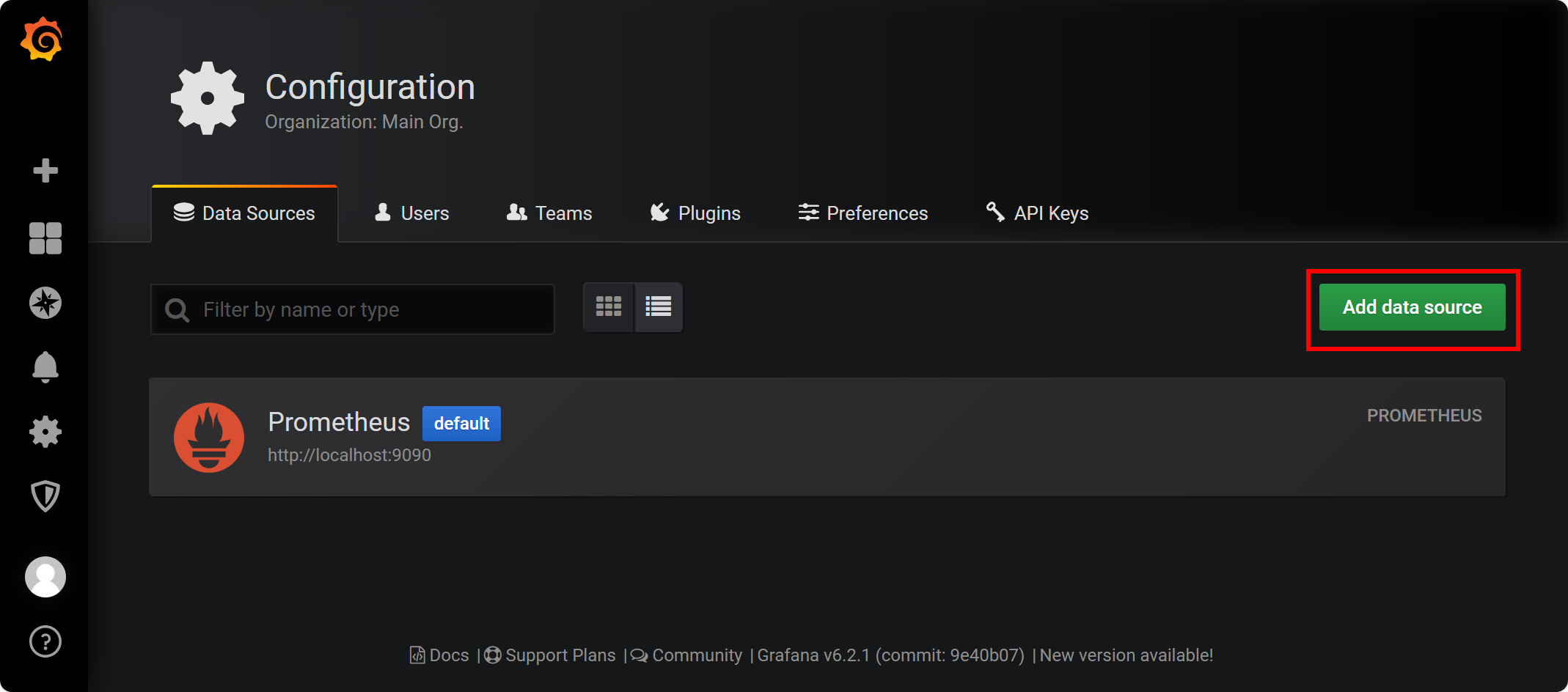
Task: Open the Teams tab
Action: coord(549,213)
